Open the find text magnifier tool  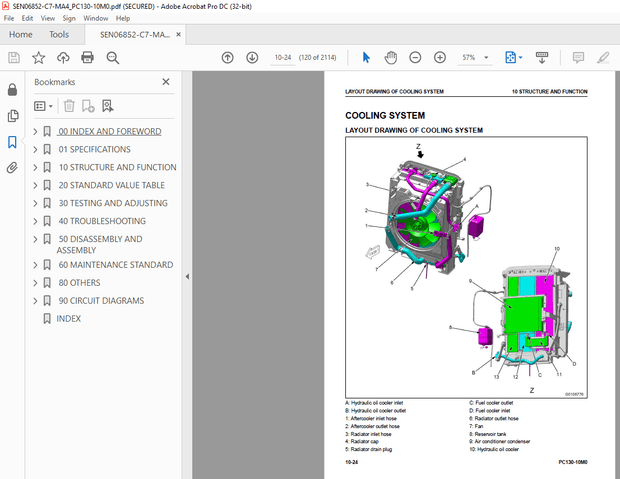(113, 58)
